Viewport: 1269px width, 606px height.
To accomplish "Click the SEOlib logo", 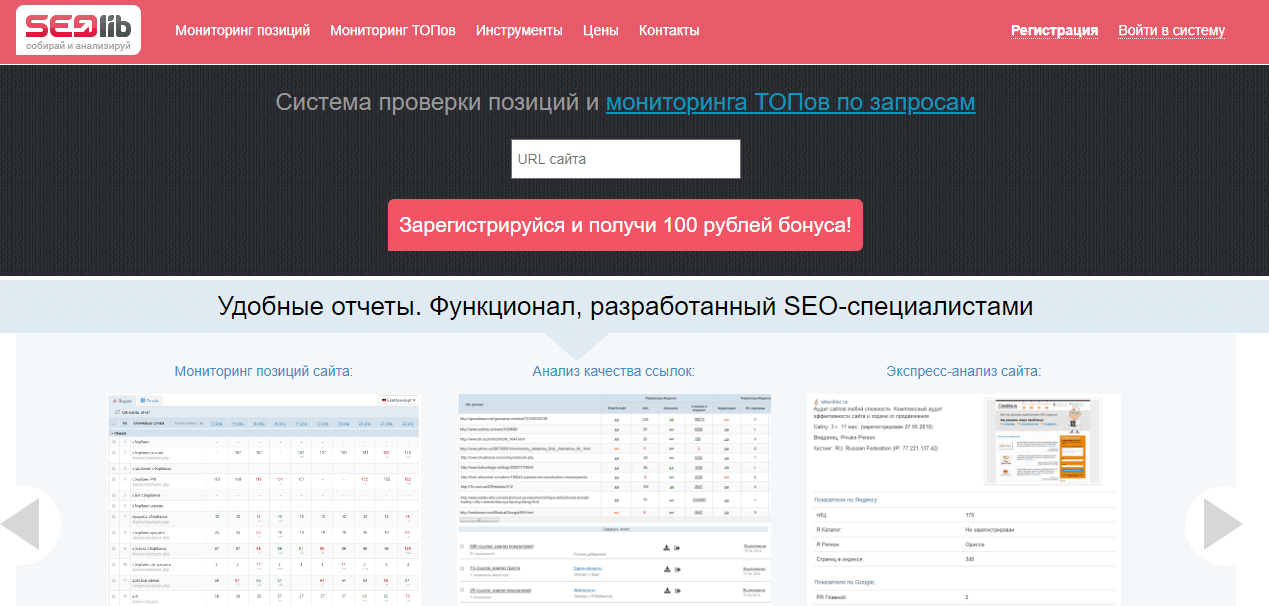I will tap(78, 30).
